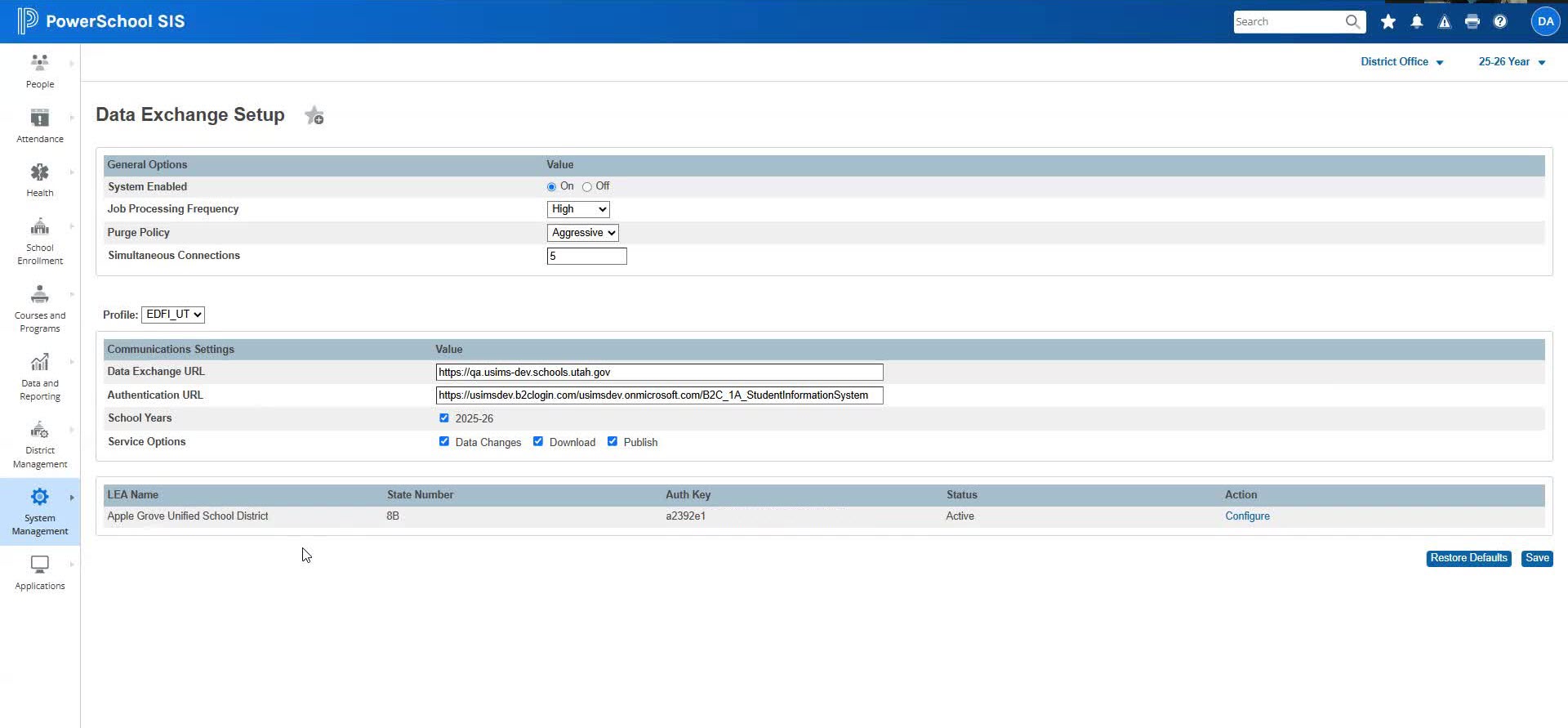This screenshot has width=1568, height=728.
Task: Open the District Office school selector
Action: click(1401, 62)
